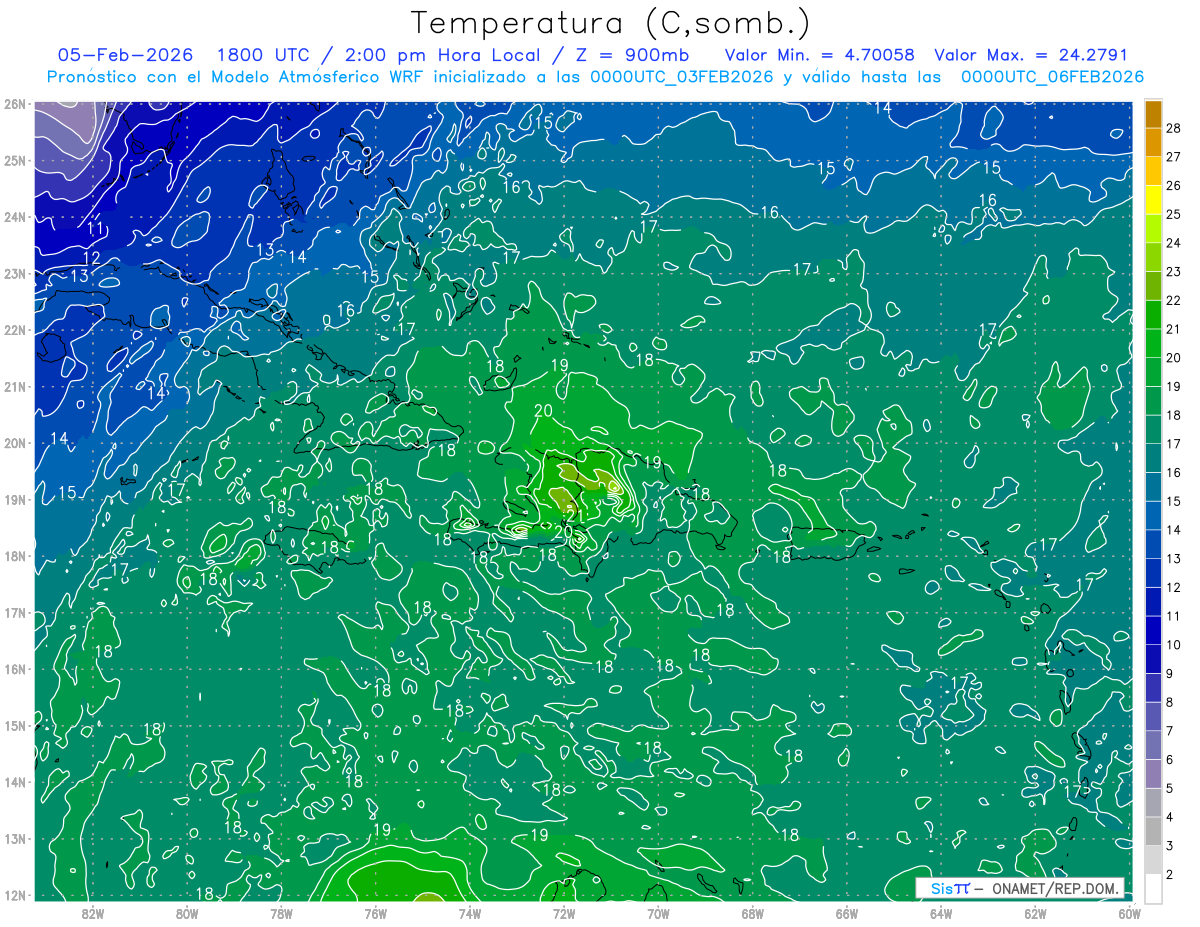Click the longitude axis label '74W'
The width and height of the screenshot is (1200, 927).
click(x=470, y=913)
